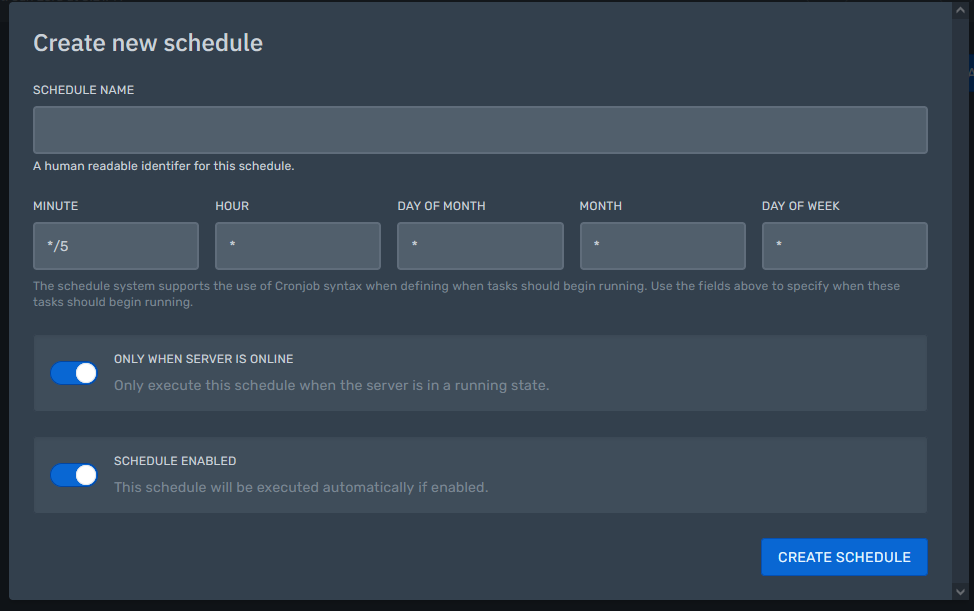This screenshot has width=974, height=611.
Task: Select the Hour cron input
Action: tap(298, 246)
